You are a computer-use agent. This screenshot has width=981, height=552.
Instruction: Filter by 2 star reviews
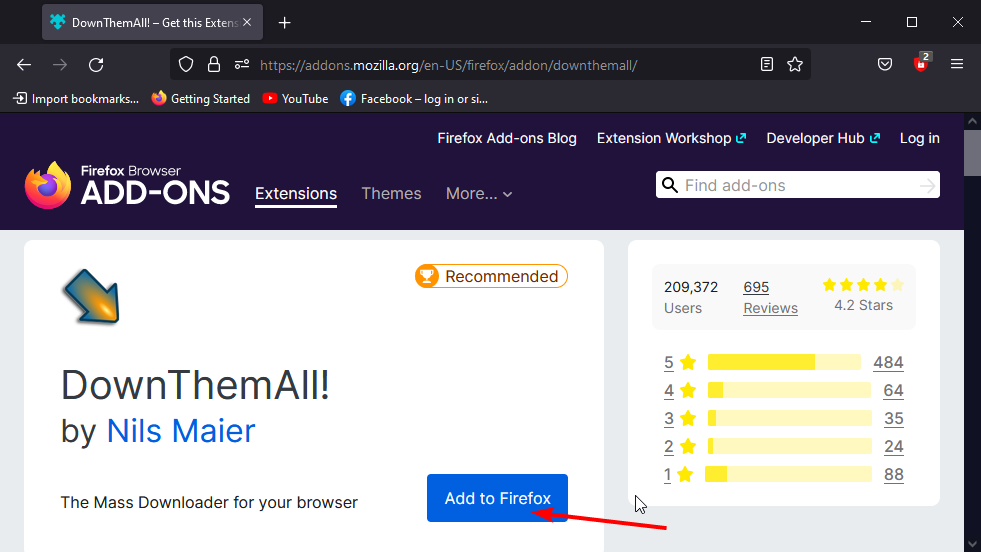coord(679,446)
